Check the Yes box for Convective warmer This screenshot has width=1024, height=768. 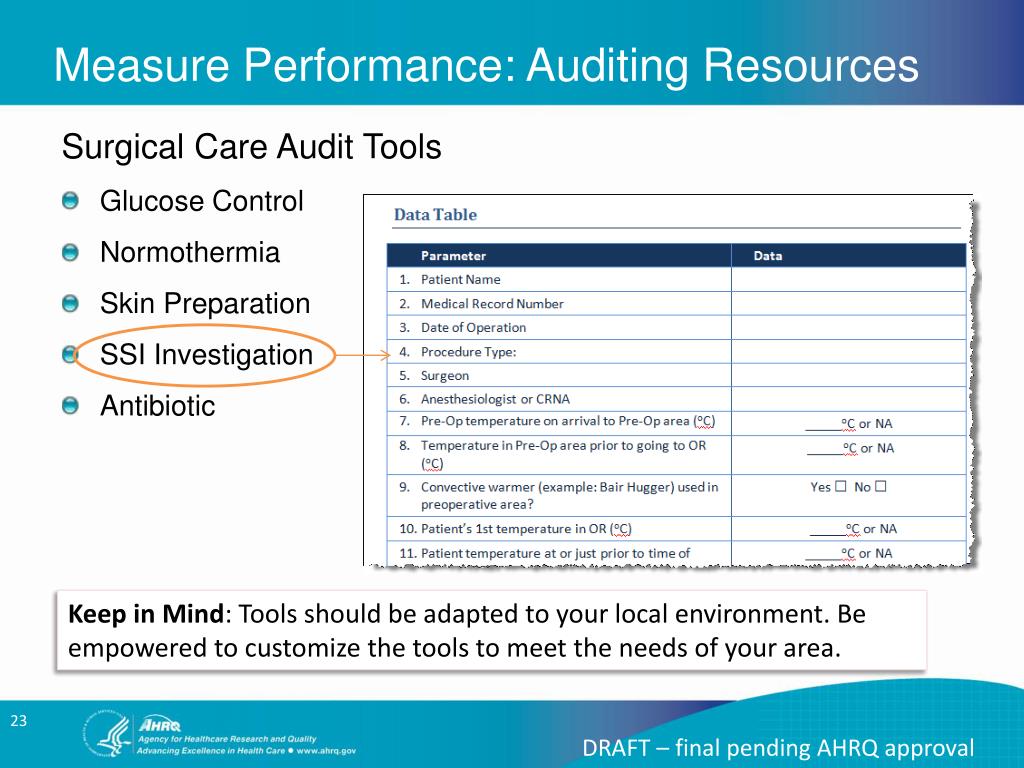pos(840,487)
